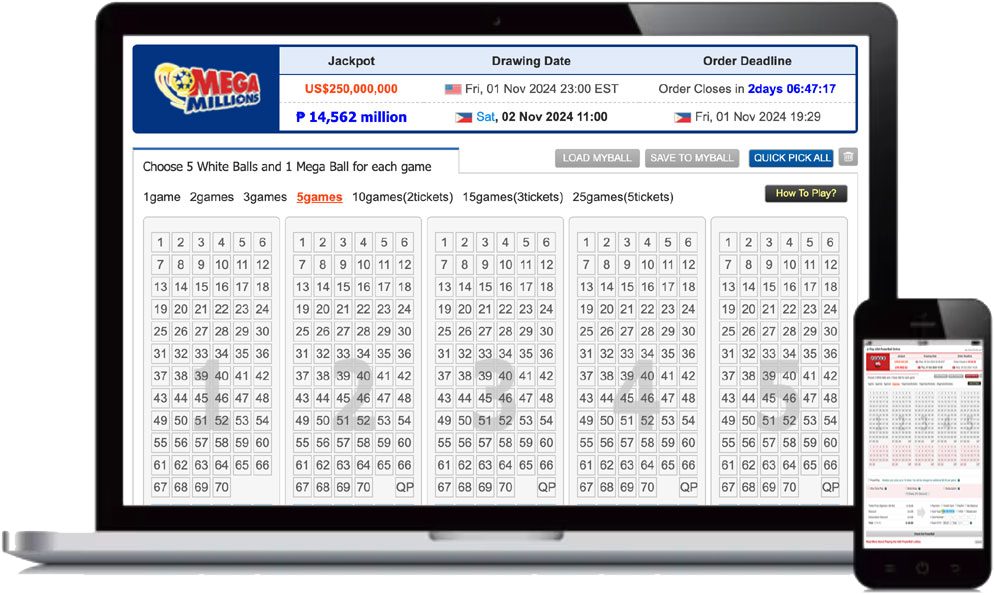
Task: Click Philippine flag beside Sat 02 Nov date
Action: click(x=463, y=117)
